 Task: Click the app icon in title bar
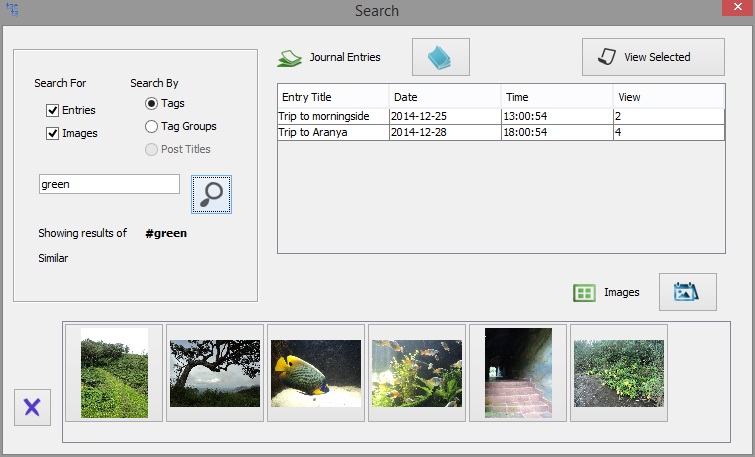[13, 10]
